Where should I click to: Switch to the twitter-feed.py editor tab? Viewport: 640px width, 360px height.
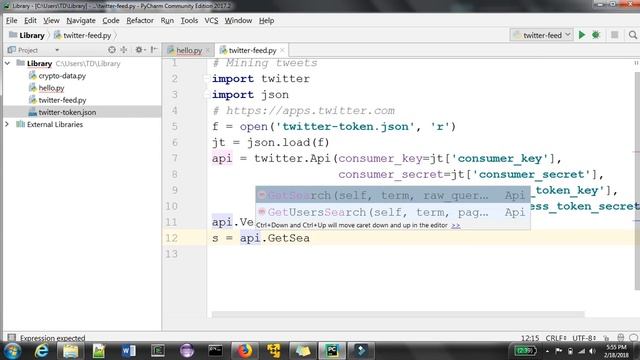(252, 50)
